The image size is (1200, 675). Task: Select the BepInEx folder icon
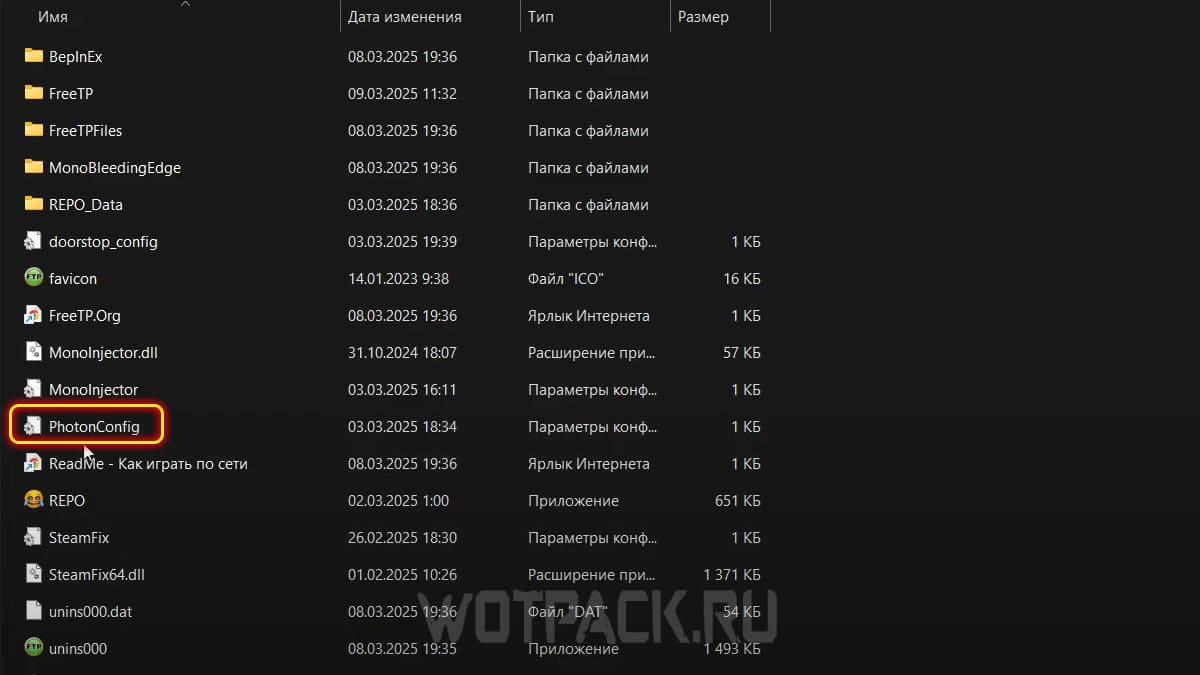[x=33, y=56]
